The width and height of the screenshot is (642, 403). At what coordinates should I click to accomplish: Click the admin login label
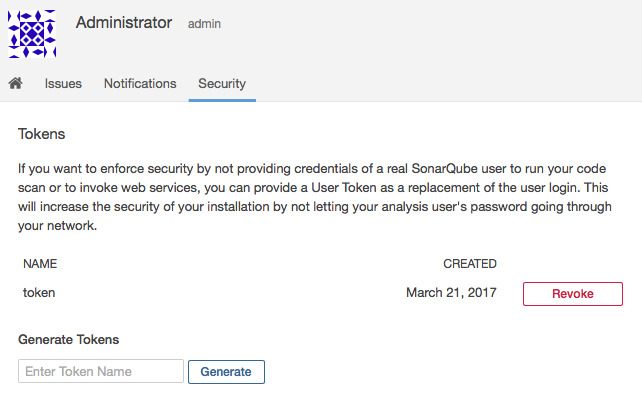point(204,24)
